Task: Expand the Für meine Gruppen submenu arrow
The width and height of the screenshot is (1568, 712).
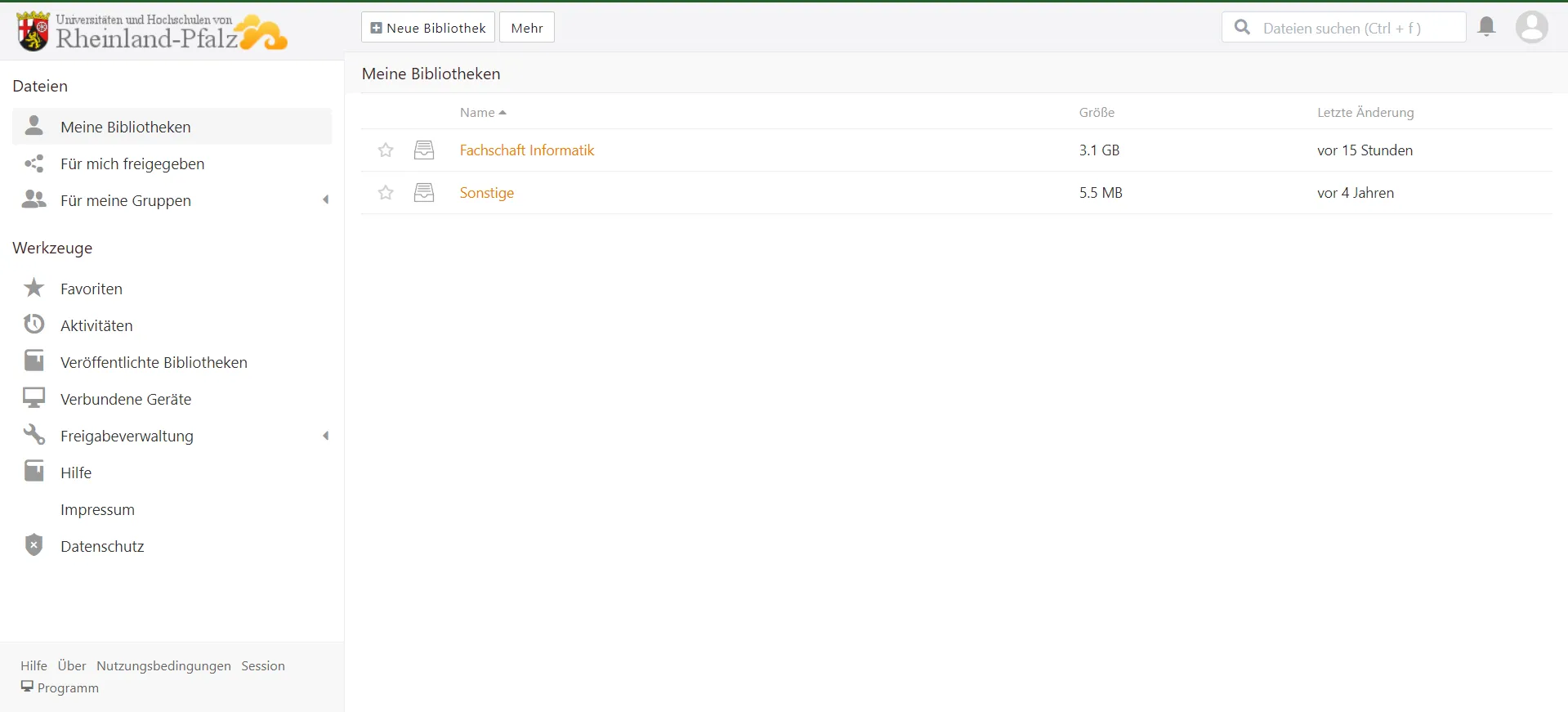Action: click(x=326, y=200)
